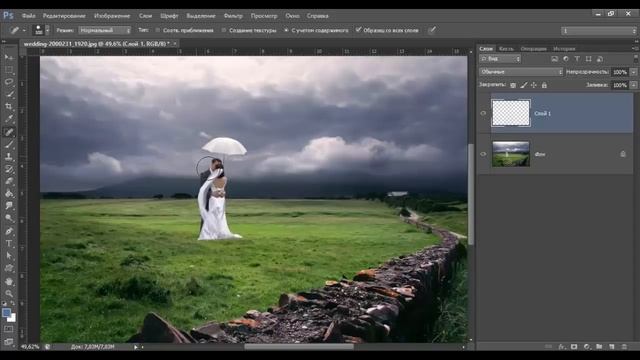Open layer filter type dropdown

[500, 59]
